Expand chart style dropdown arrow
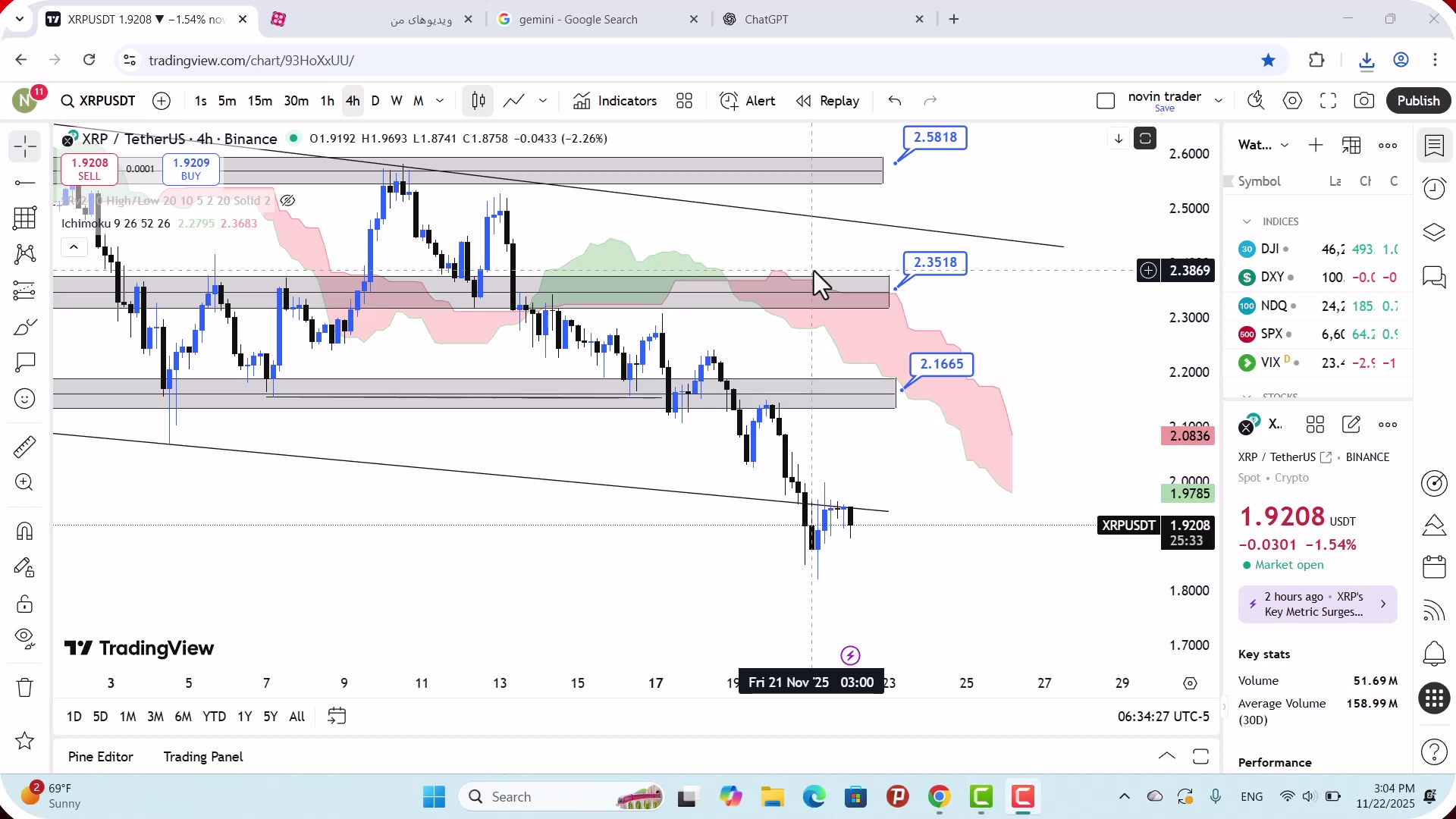The height and width of the screenshot is (819, 1456). [x=543, y=101]
